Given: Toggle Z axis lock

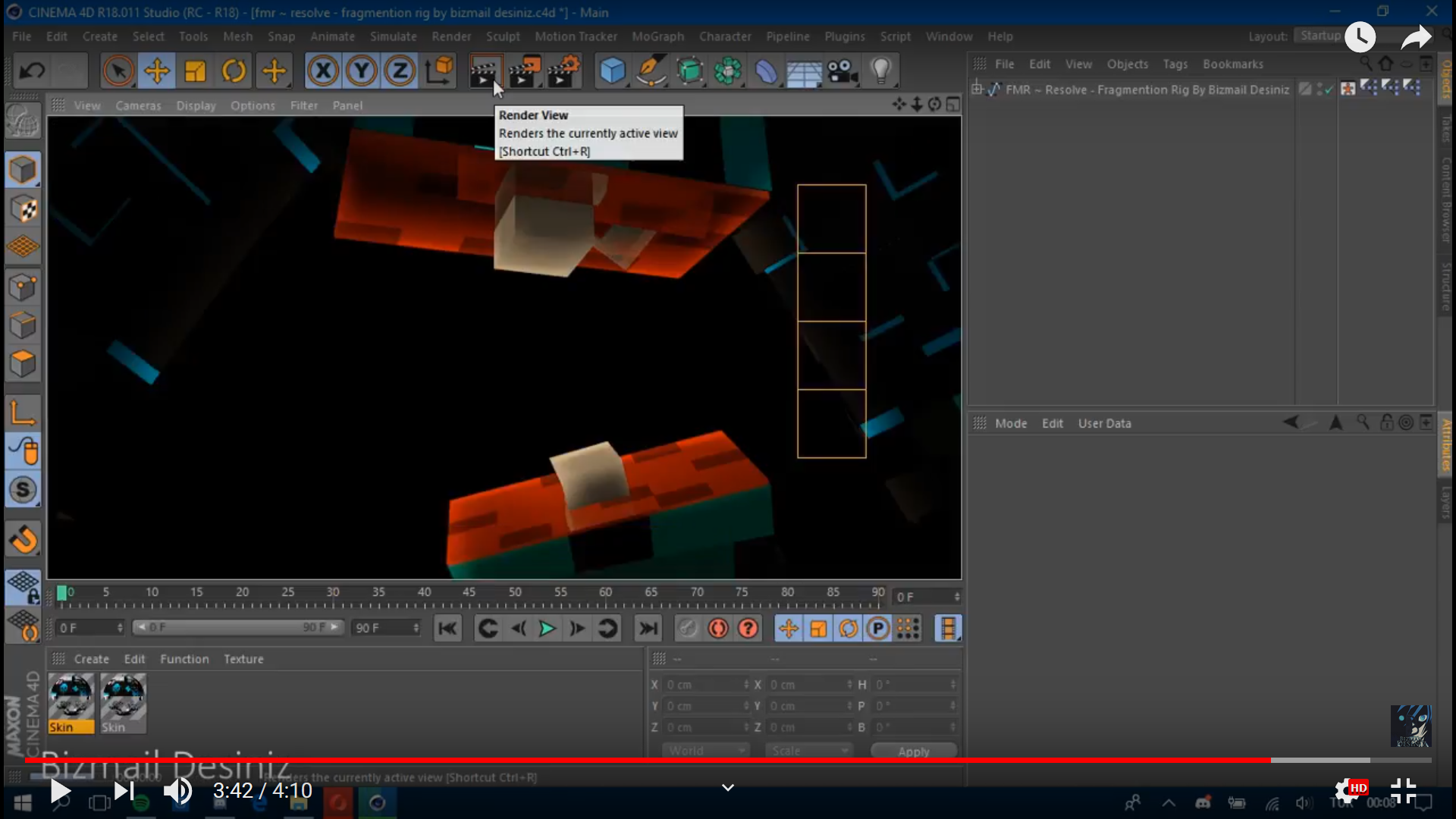Looking at the screenshot, I should click(x=400, y=71).
